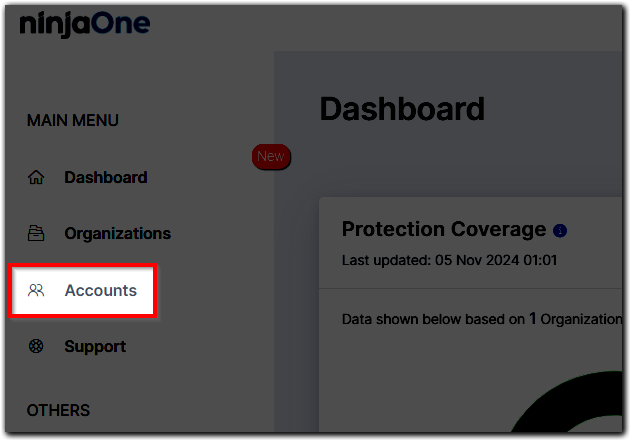Click the Organizations briefcase icon
This screenshot has height=441, width=631.
[36, 234]
